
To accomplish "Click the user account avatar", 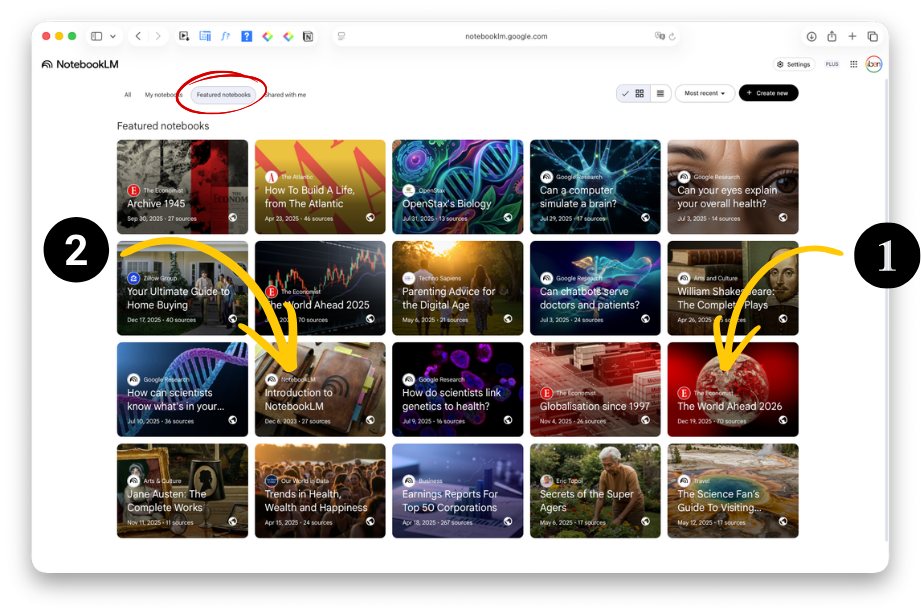I will pyautogui.click(x=873, y=64).
